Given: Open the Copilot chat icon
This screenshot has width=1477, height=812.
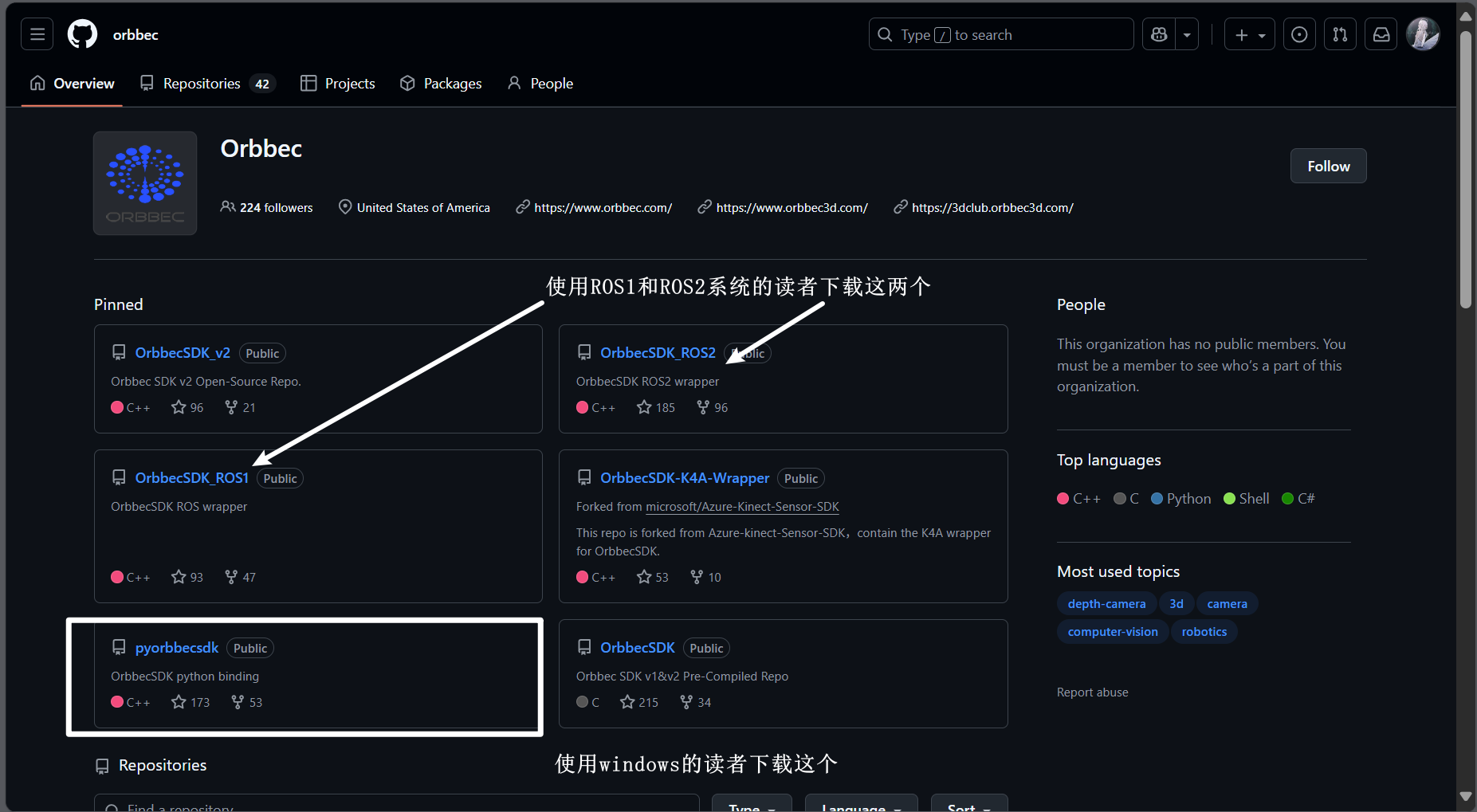Looking at the screenshot, I should [1157, 33].
